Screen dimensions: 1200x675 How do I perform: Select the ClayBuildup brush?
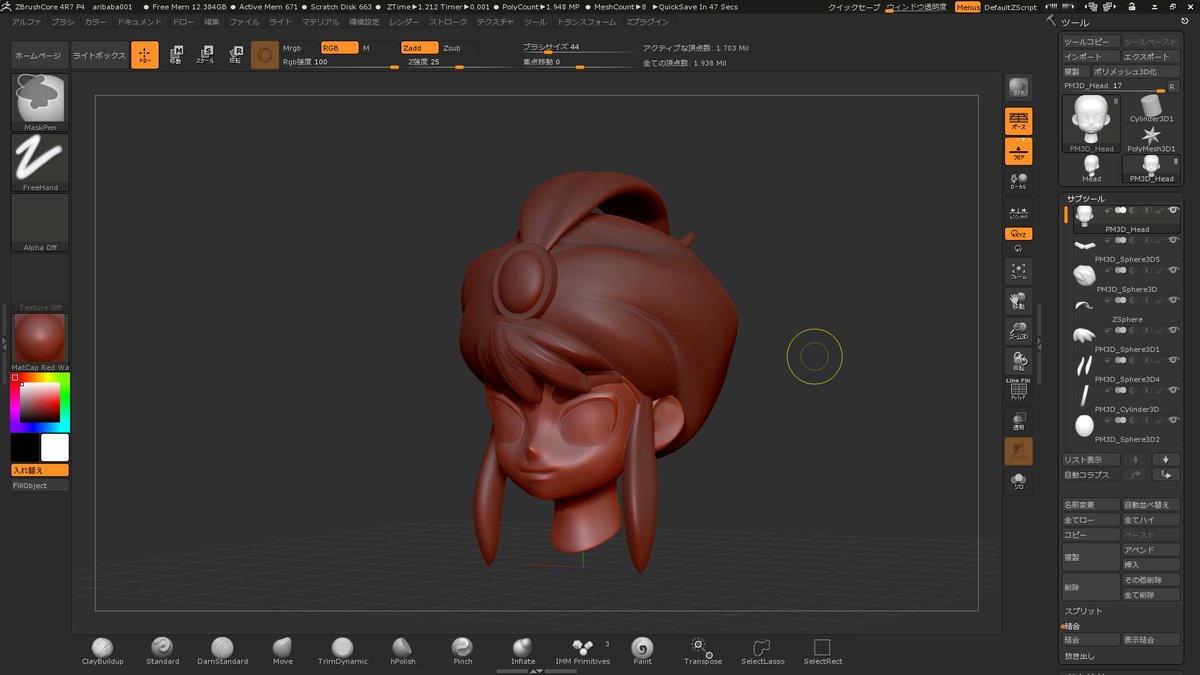coord(102,648)
